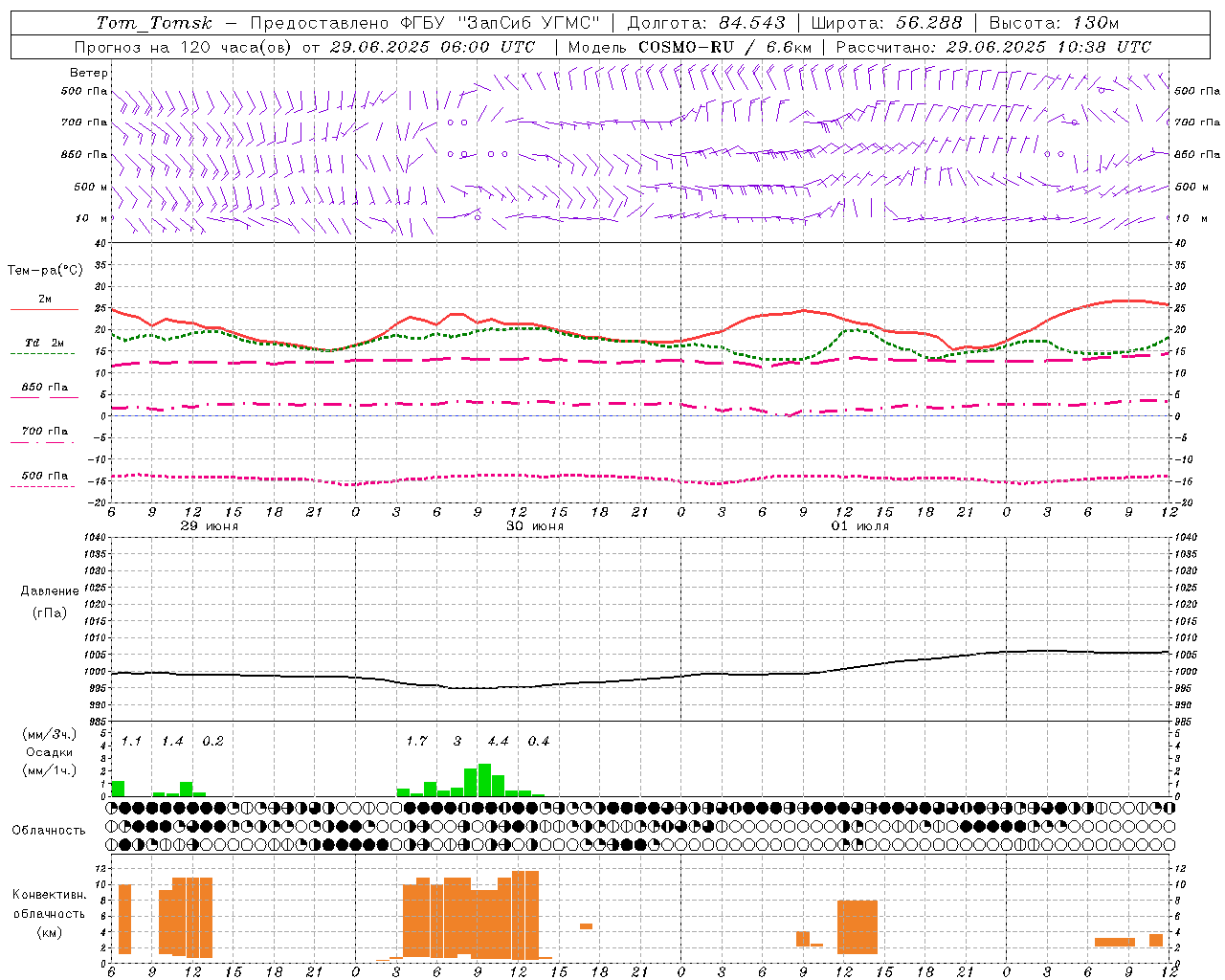1225x980 pixels.
Task: Click the precipitation total "1.4"
Action: click(x=172, y=742)
